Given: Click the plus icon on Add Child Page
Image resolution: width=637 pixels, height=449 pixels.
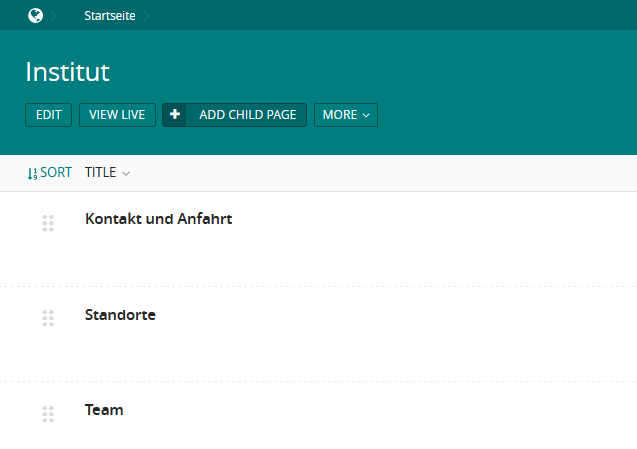Looking at the screenshot, I should (175, 115).
